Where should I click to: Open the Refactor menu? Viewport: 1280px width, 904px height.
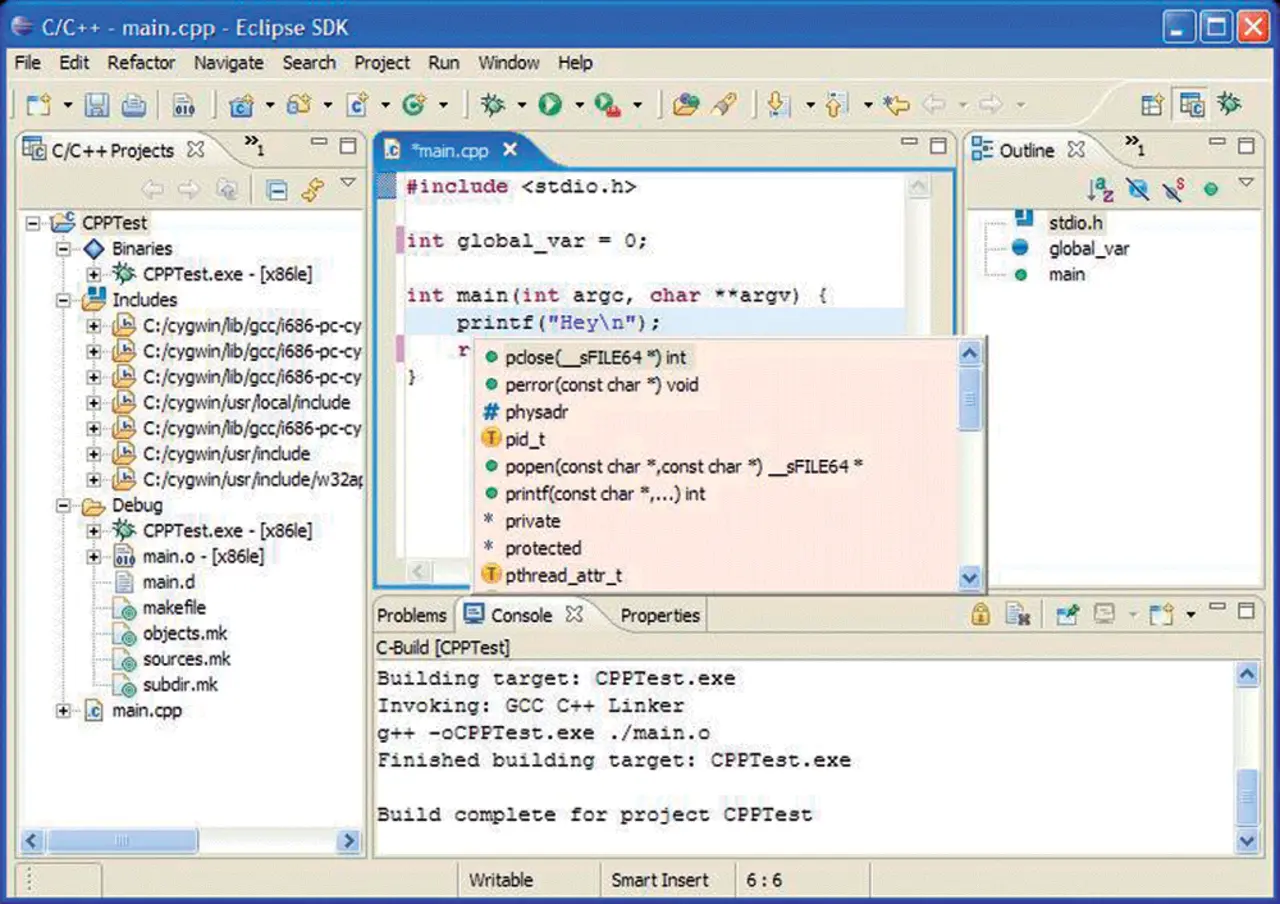pyautogui.click(x=141, y=62)
